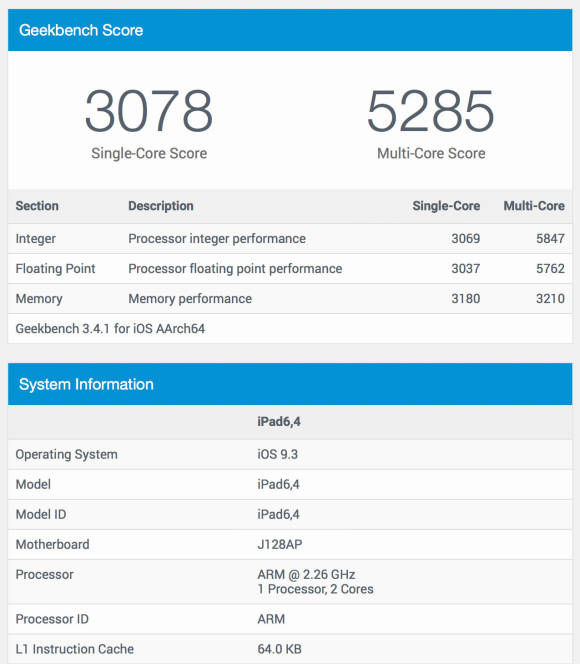Click the Processor ID label
Image resolution: width=580 pixels, height=664 pixels.
click(52, 619)
